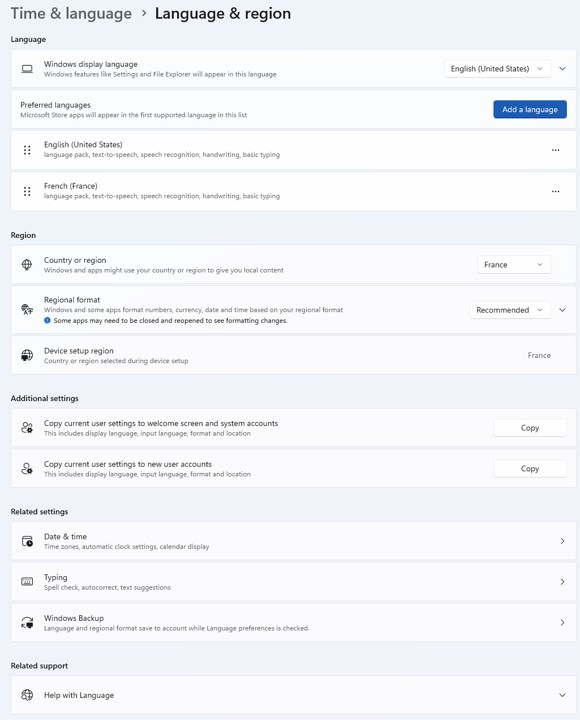Screen dimensions: 580x720
Task: Click the breadcrumb separator arrow before Language & region
Action: click(144, 13)
